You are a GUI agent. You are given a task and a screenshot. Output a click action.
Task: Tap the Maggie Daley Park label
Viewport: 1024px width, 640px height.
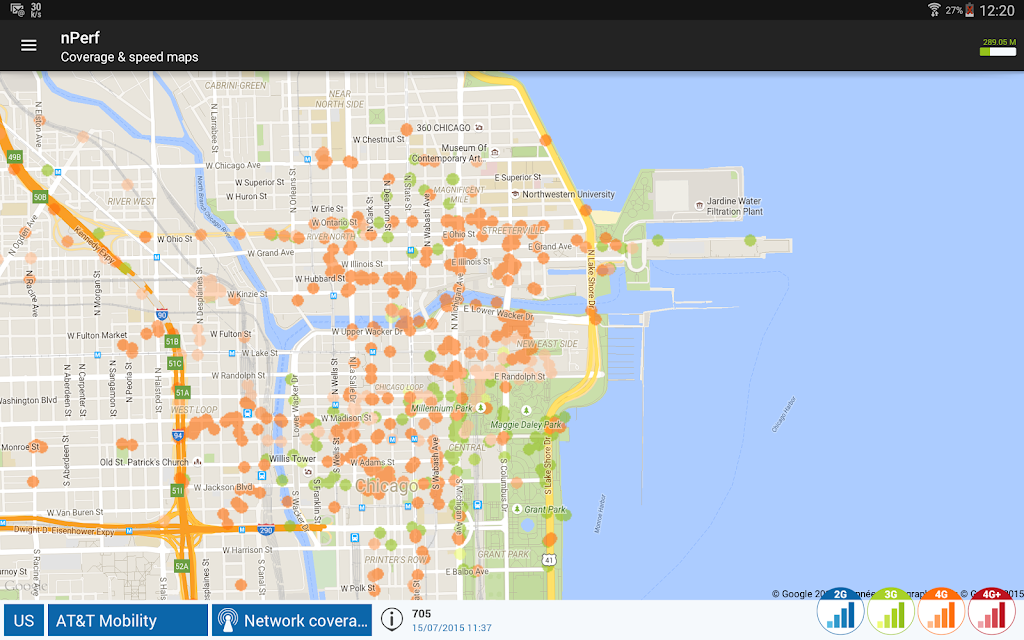(x=525, y=425)
